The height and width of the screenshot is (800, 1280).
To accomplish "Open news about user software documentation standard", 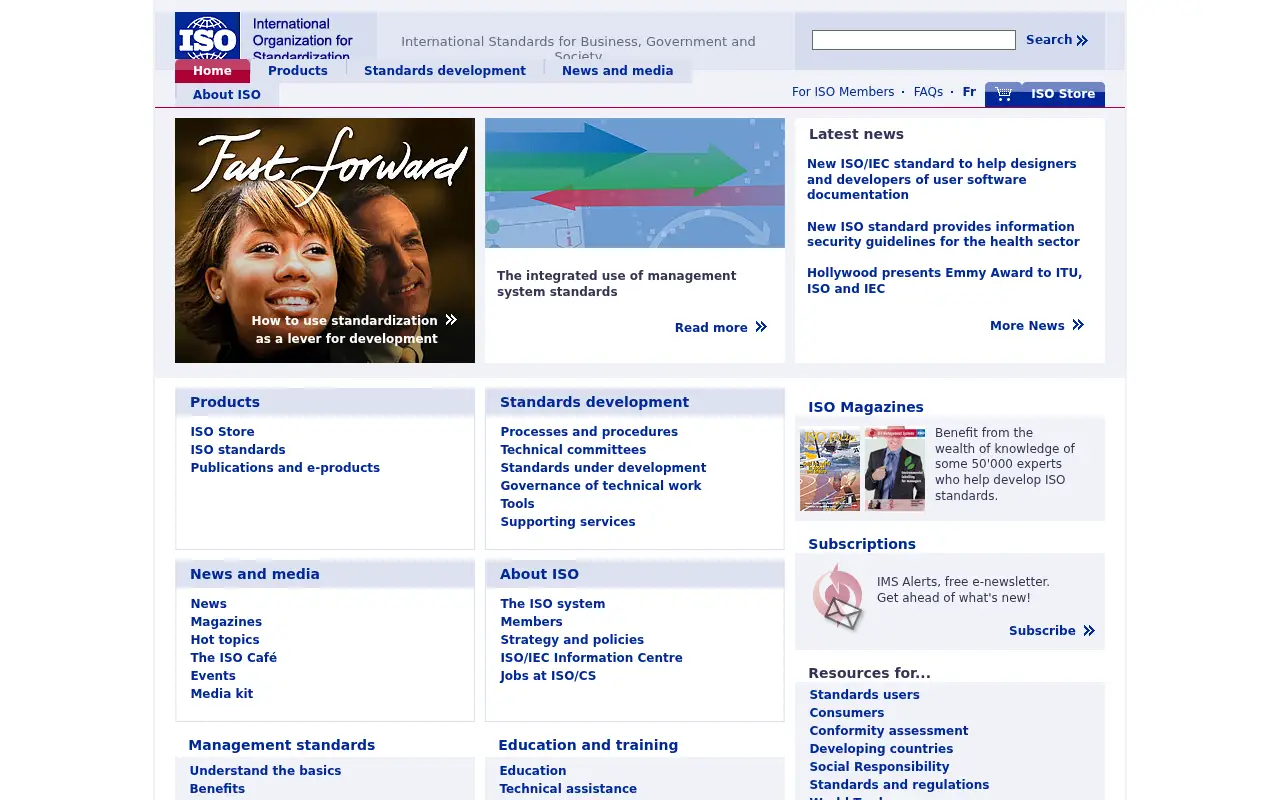I will click(942, 179).
